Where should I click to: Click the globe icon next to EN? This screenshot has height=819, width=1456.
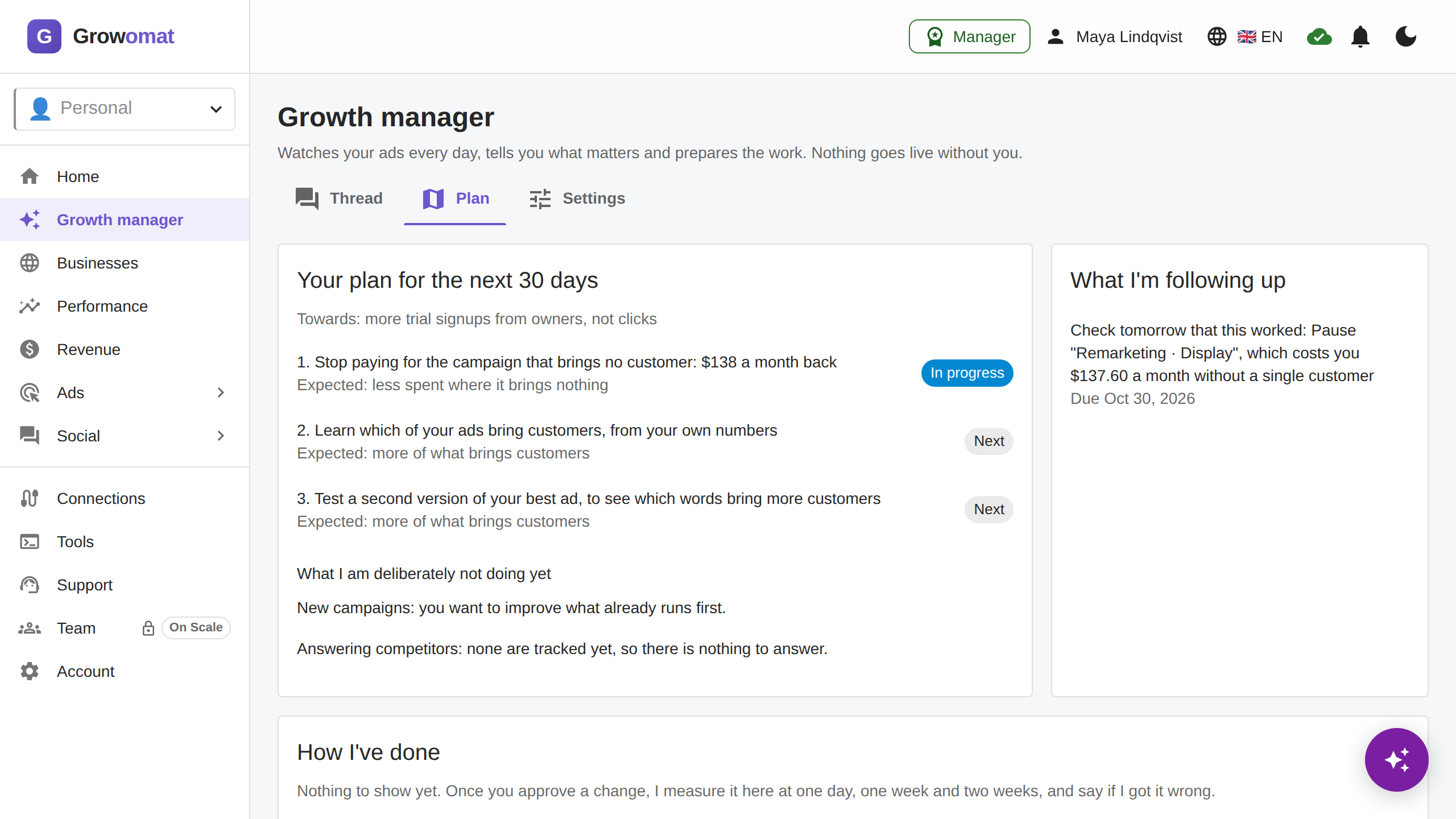coord(1217,37)
